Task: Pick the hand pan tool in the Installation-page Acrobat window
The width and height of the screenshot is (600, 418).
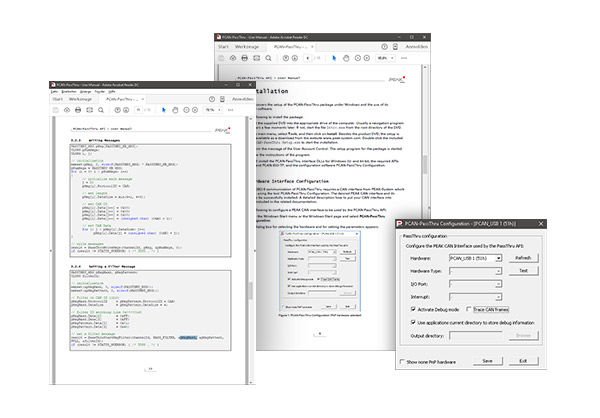Action: click(x=346, y=58)
